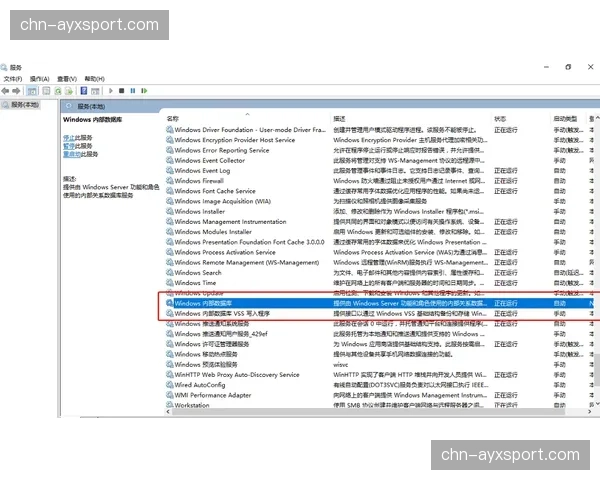This screenshot has width=600, height=480.
Task: Open the 文件(F) menu
Action: [13, 79]
